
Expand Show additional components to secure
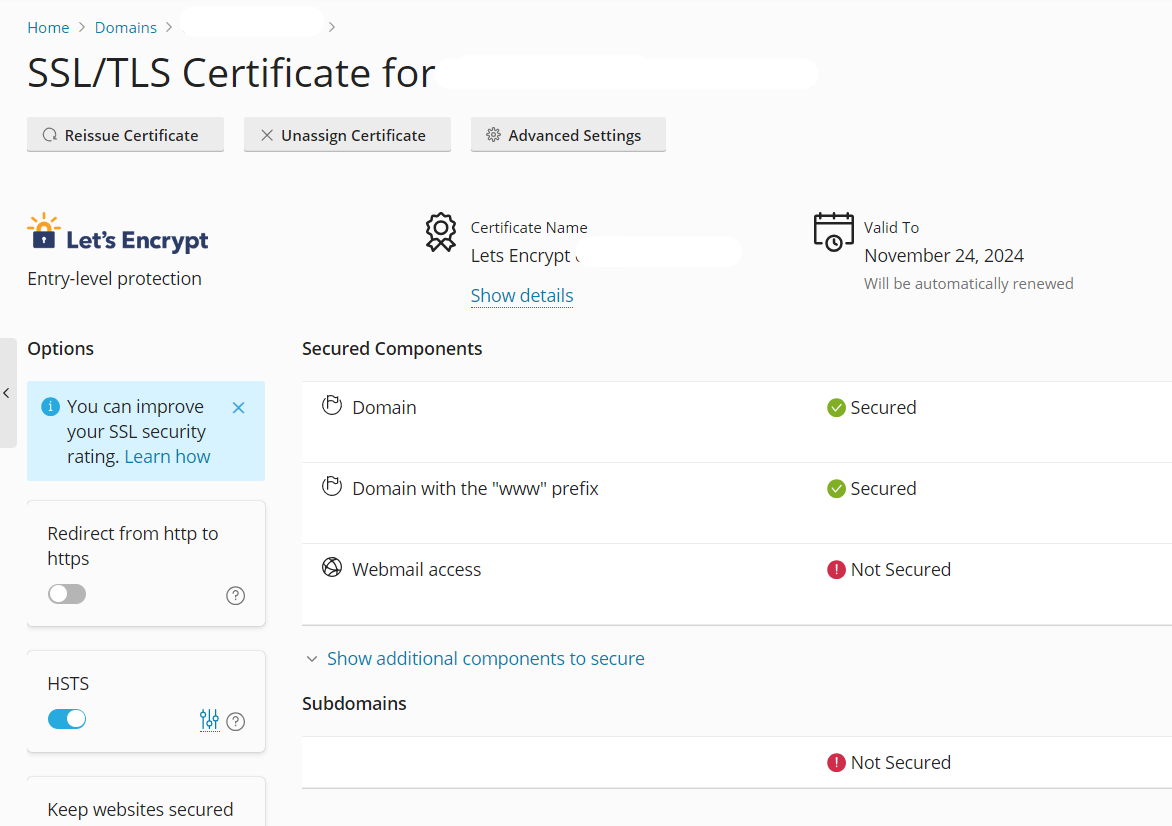485,658
